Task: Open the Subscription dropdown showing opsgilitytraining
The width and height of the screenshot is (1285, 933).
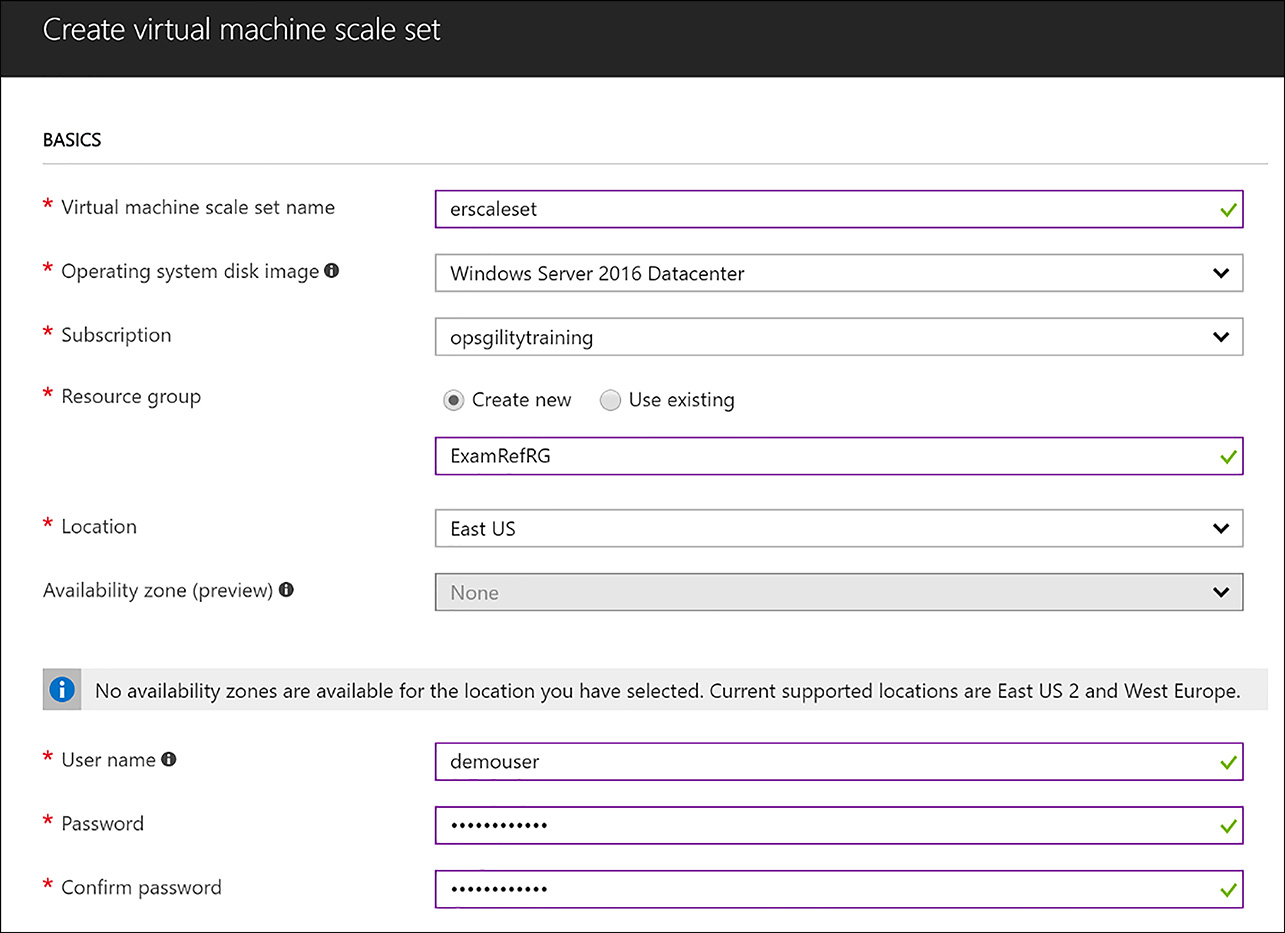Action: (x=839, y=337)
